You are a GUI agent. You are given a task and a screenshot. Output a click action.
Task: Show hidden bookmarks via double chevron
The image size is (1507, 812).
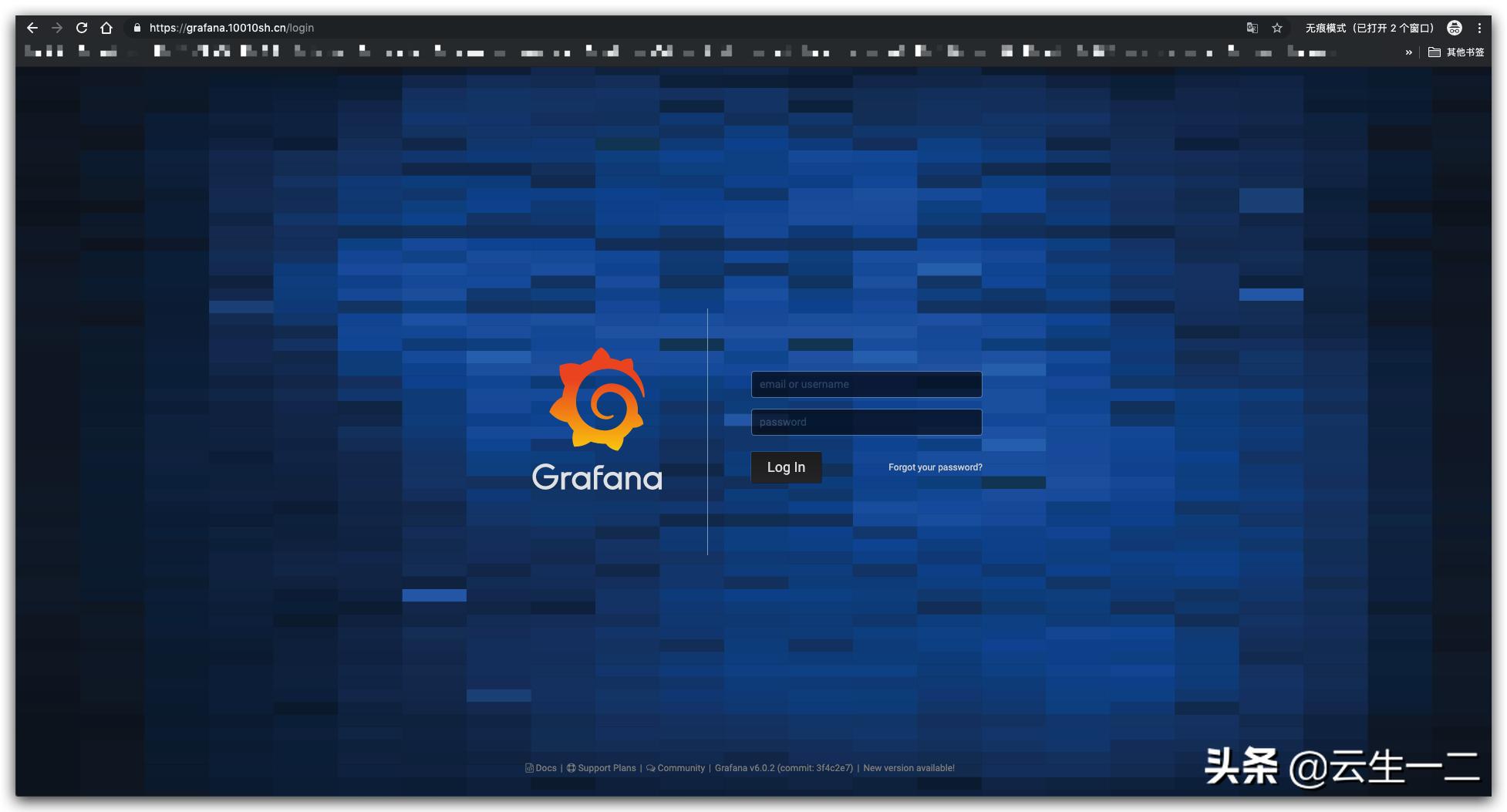[1409, 52]
